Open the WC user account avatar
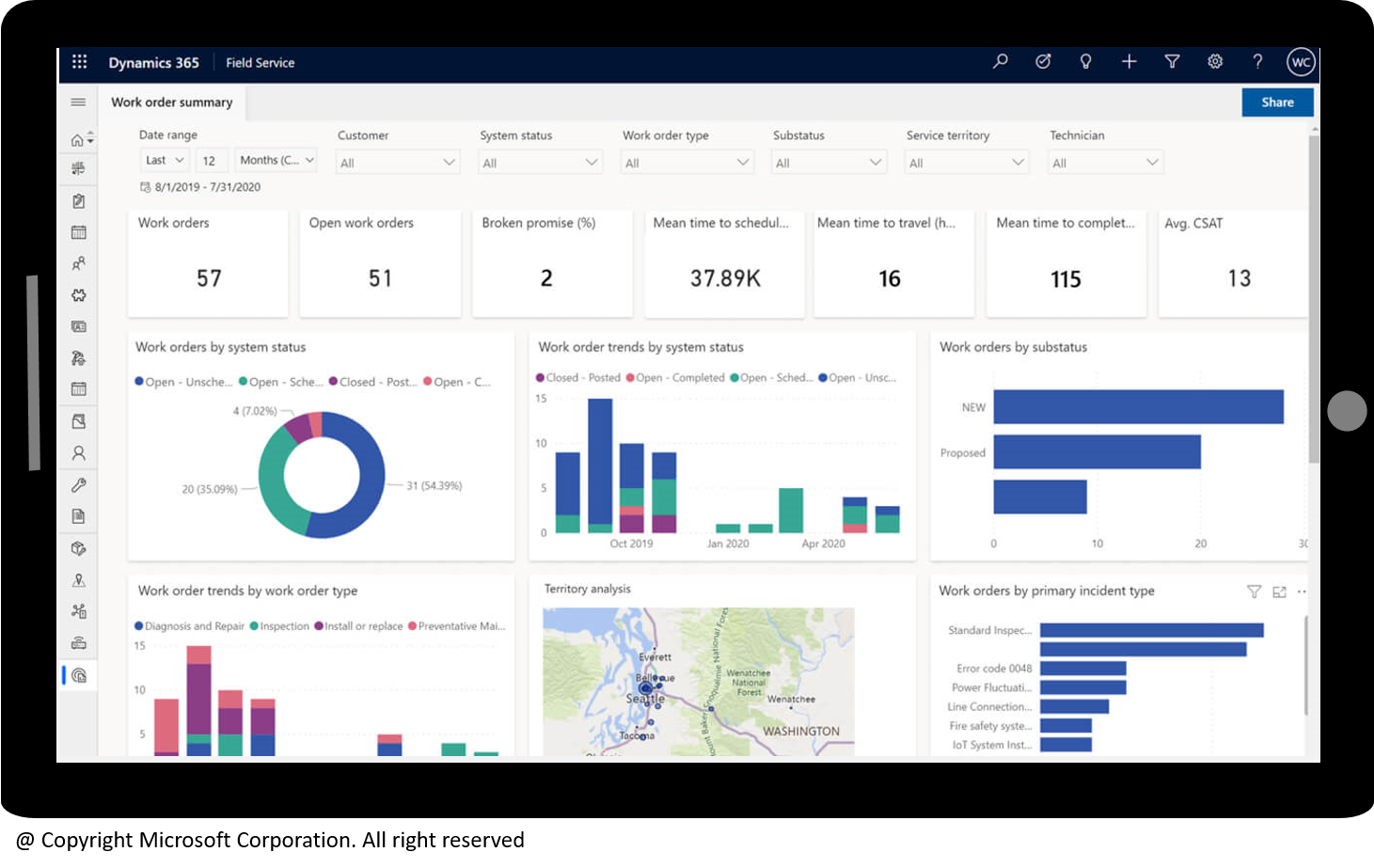Image resolution: width=1374 pixels, height=868 pixels. point(1301,62)
